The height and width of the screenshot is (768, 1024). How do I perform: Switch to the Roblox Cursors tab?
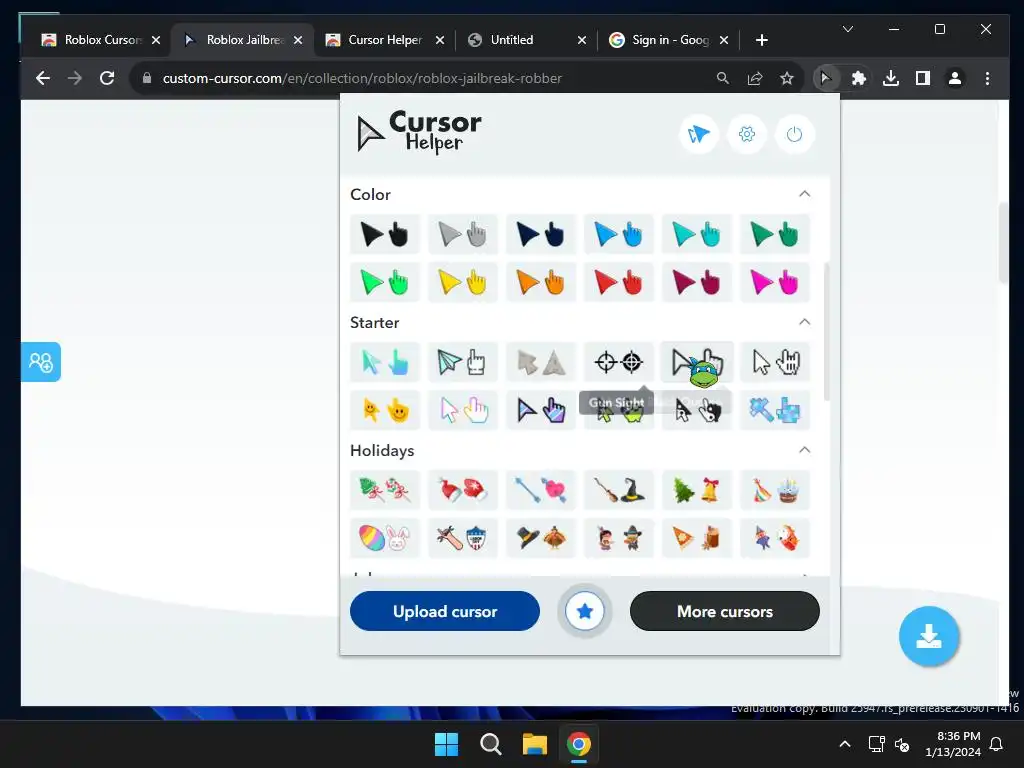(99, 40)
